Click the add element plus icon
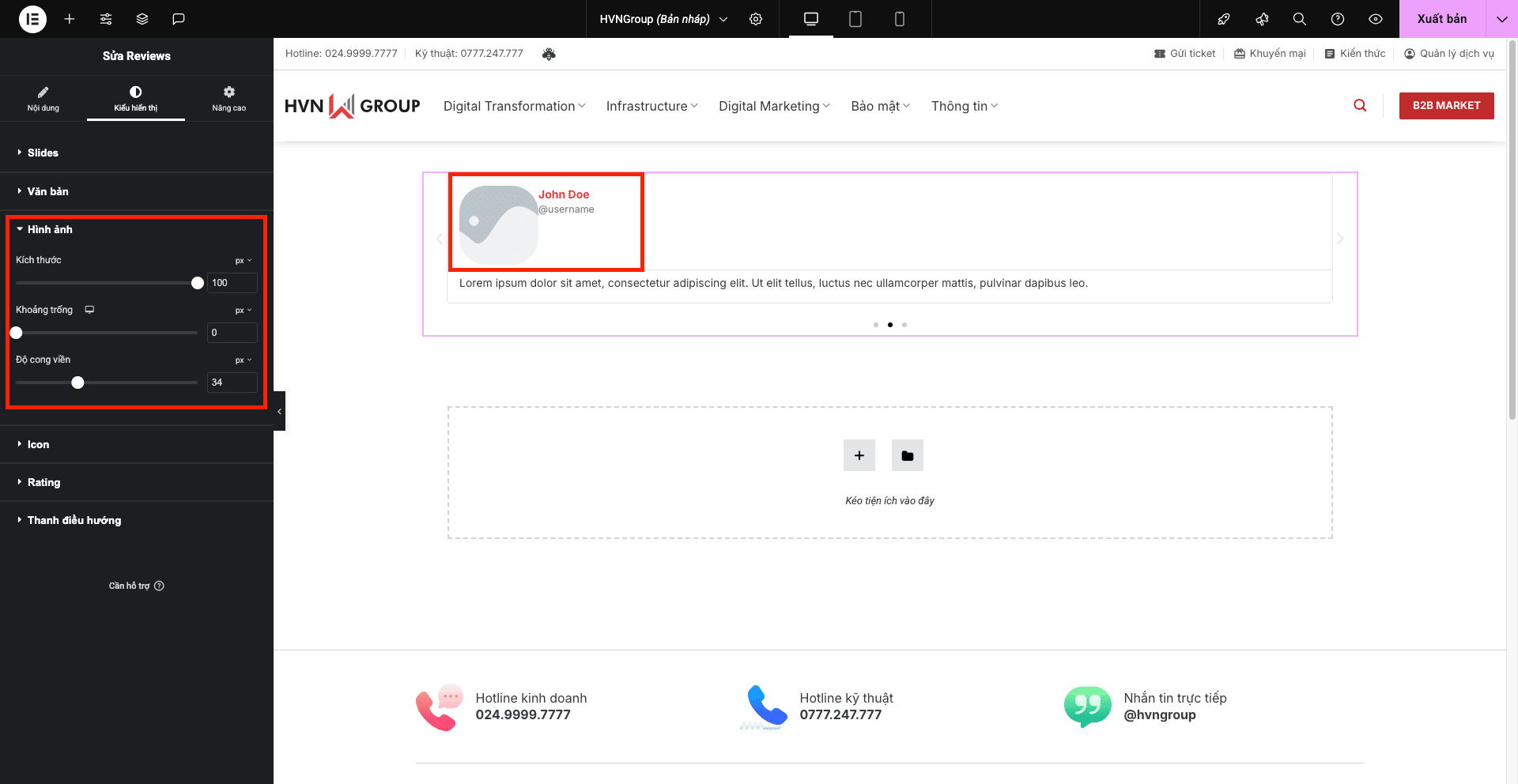 pos(70,19)
